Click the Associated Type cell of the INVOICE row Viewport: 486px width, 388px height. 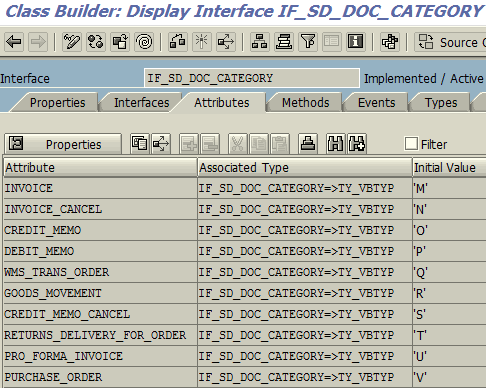coord(305,188)
